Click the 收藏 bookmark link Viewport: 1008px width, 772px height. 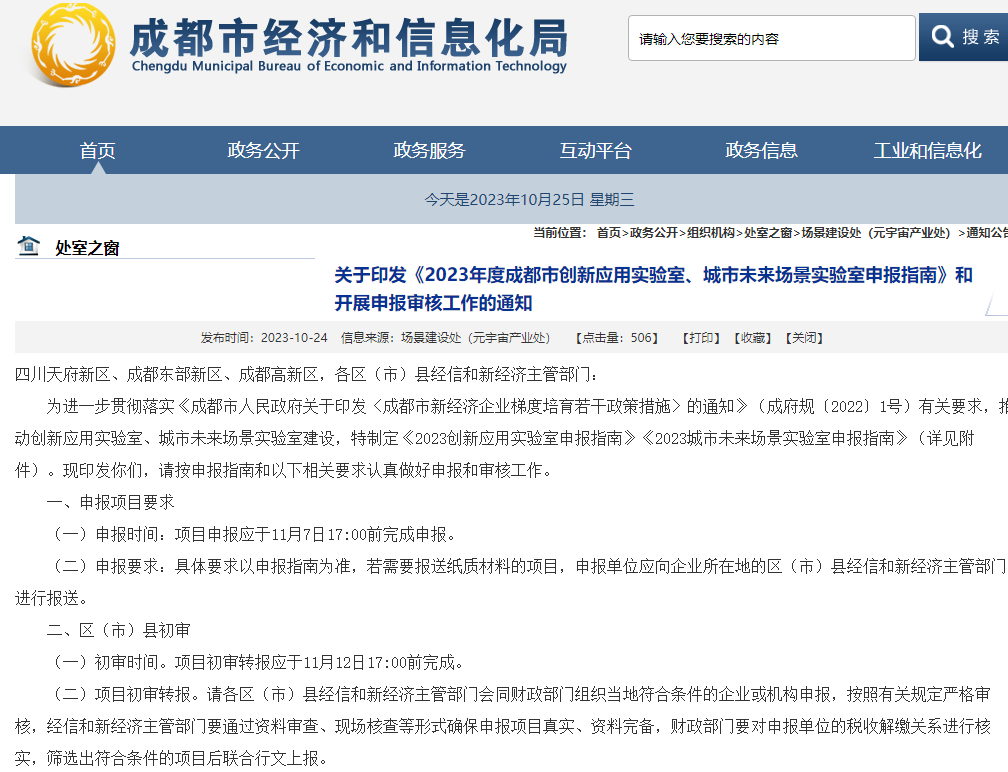pos(752,338)
